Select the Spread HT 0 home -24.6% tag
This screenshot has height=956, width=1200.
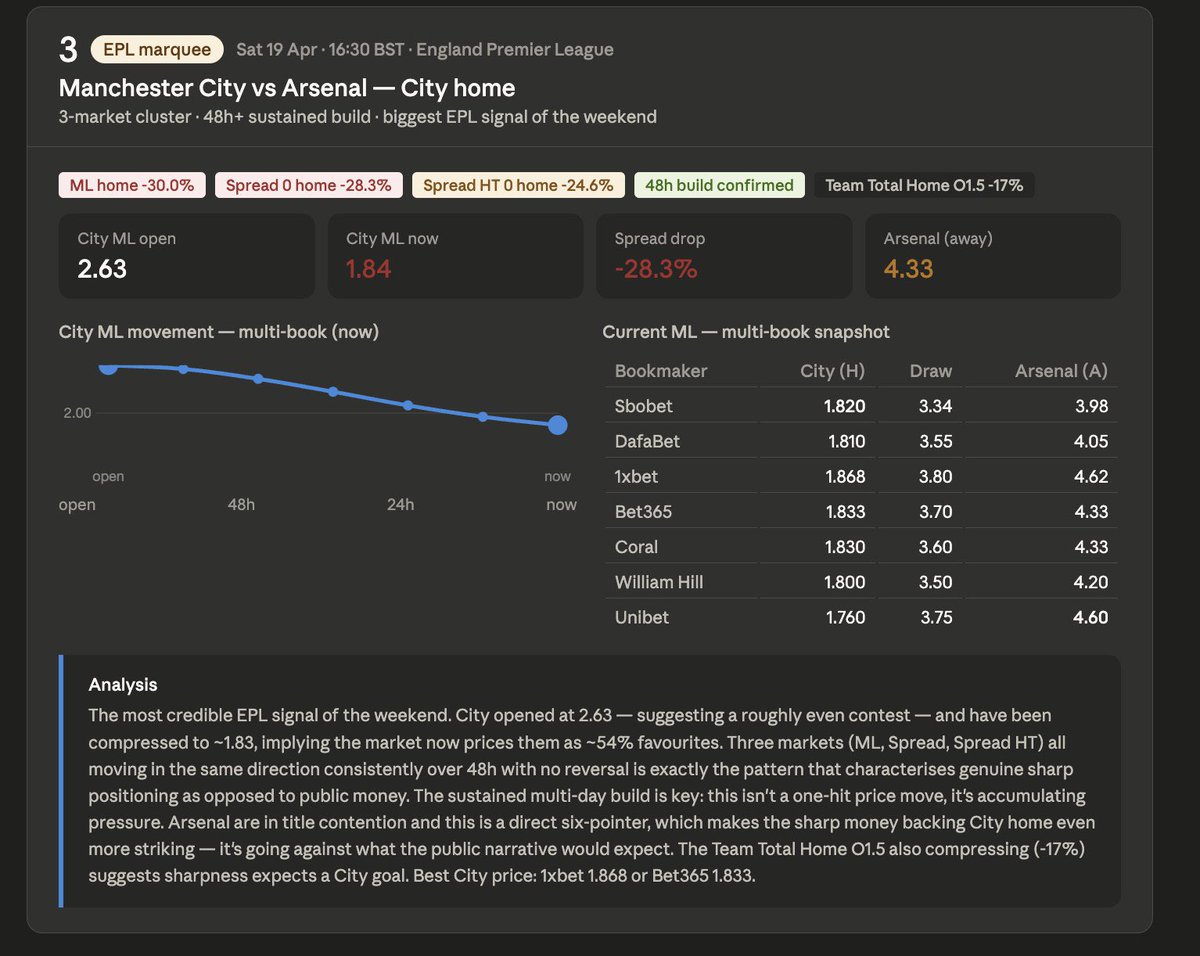click(519, 185)
